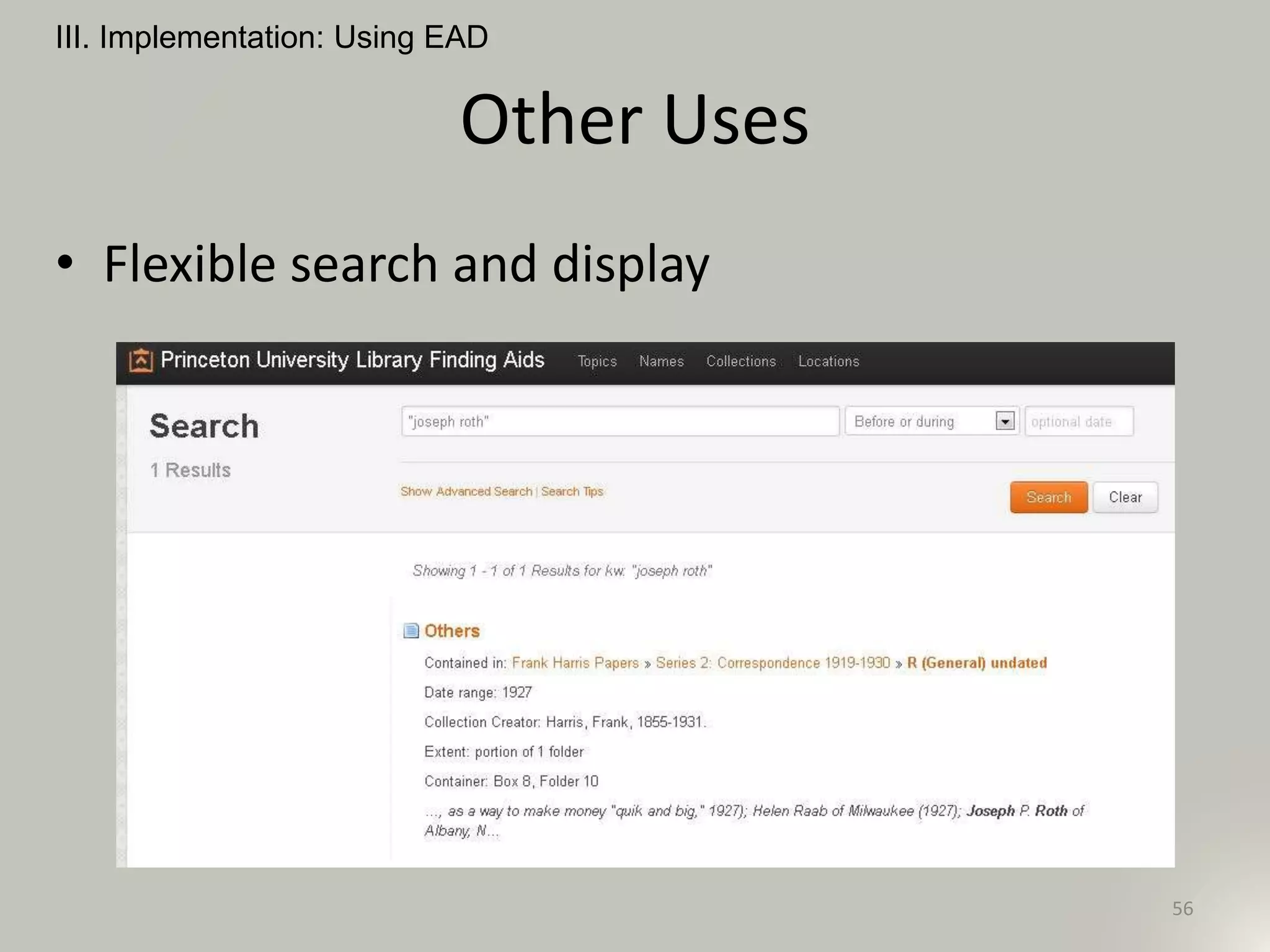
Task: Click Showing 1 - 1 of 1 Results text
Action: [x=562, y=571]
